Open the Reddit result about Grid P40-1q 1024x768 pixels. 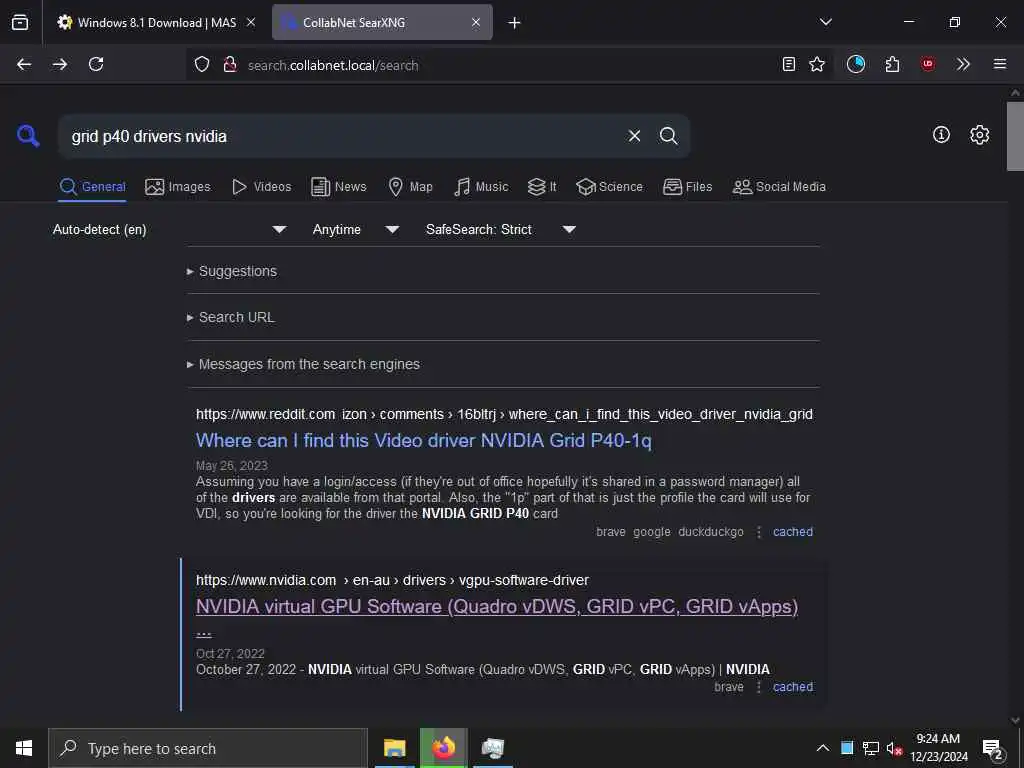pos(424,441)
